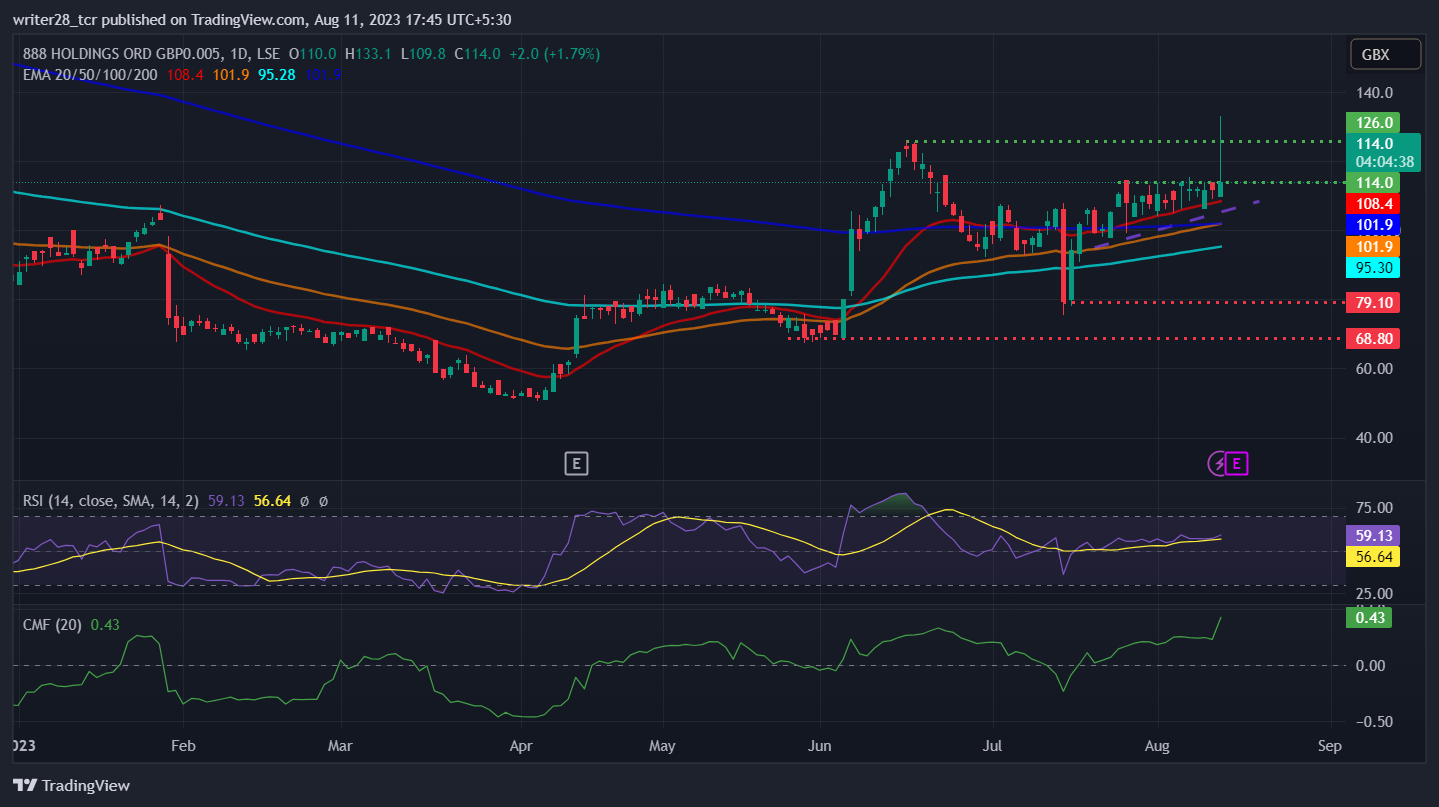Select the blue 101.9 price label
This screenshot has height=807, width=1439.
click(1373, 224)
